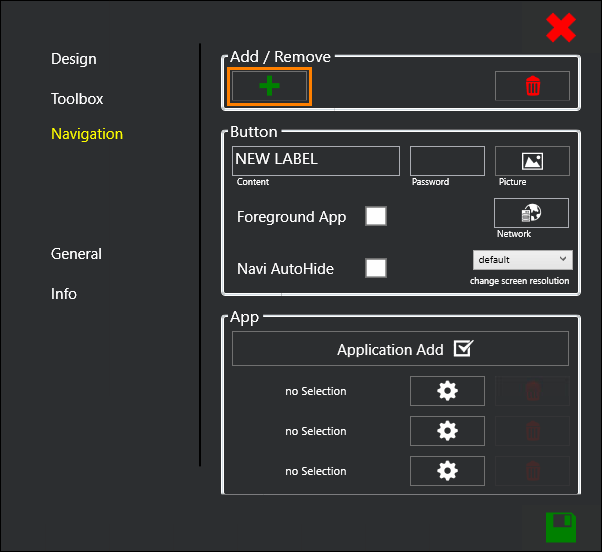602x552 pixels.
Task: Save settings with green floppy disk icon
Action: (560, 526)
